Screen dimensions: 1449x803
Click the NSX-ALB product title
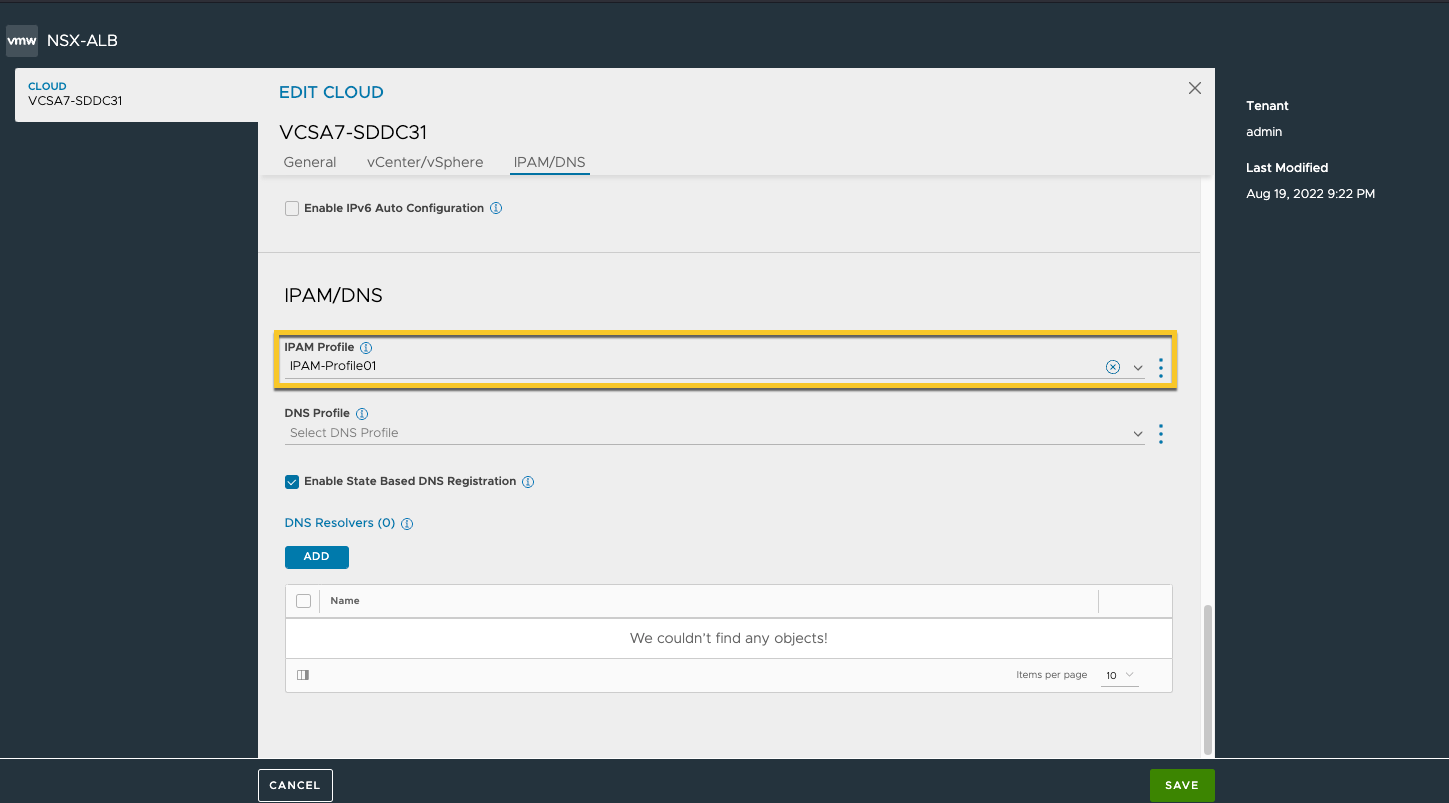(x=82, y=41)
